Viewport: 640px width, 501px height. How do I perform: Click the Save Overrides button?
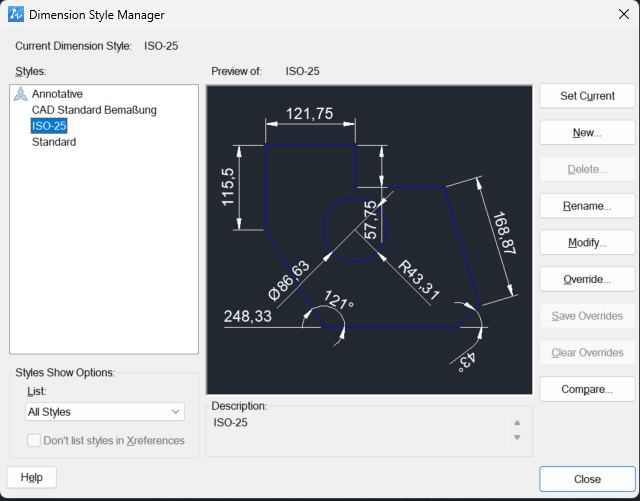coord(587,316)
